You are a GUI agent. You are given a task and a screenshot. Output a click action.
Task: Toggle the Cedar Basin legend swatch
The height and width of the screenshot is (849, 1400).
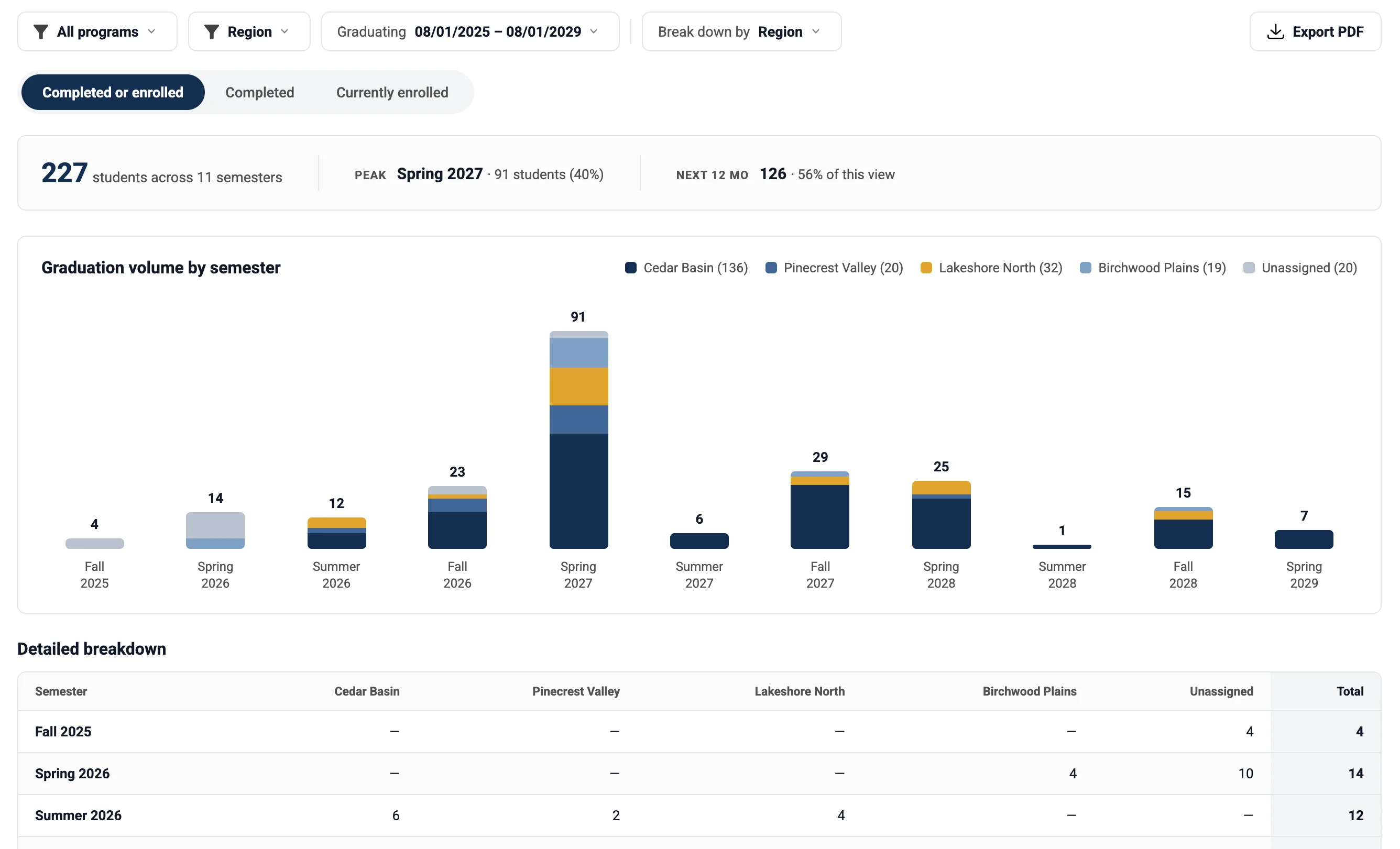pyautogui.click(x=631, y=268)
